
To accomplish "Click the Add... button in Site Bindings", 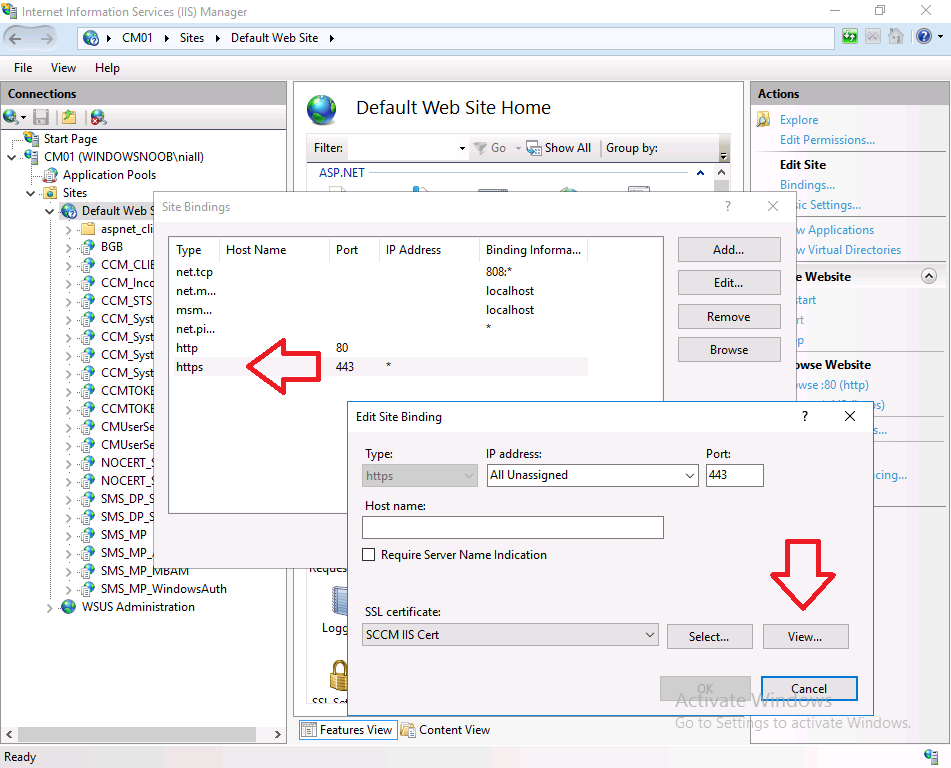I will (728, 250).
